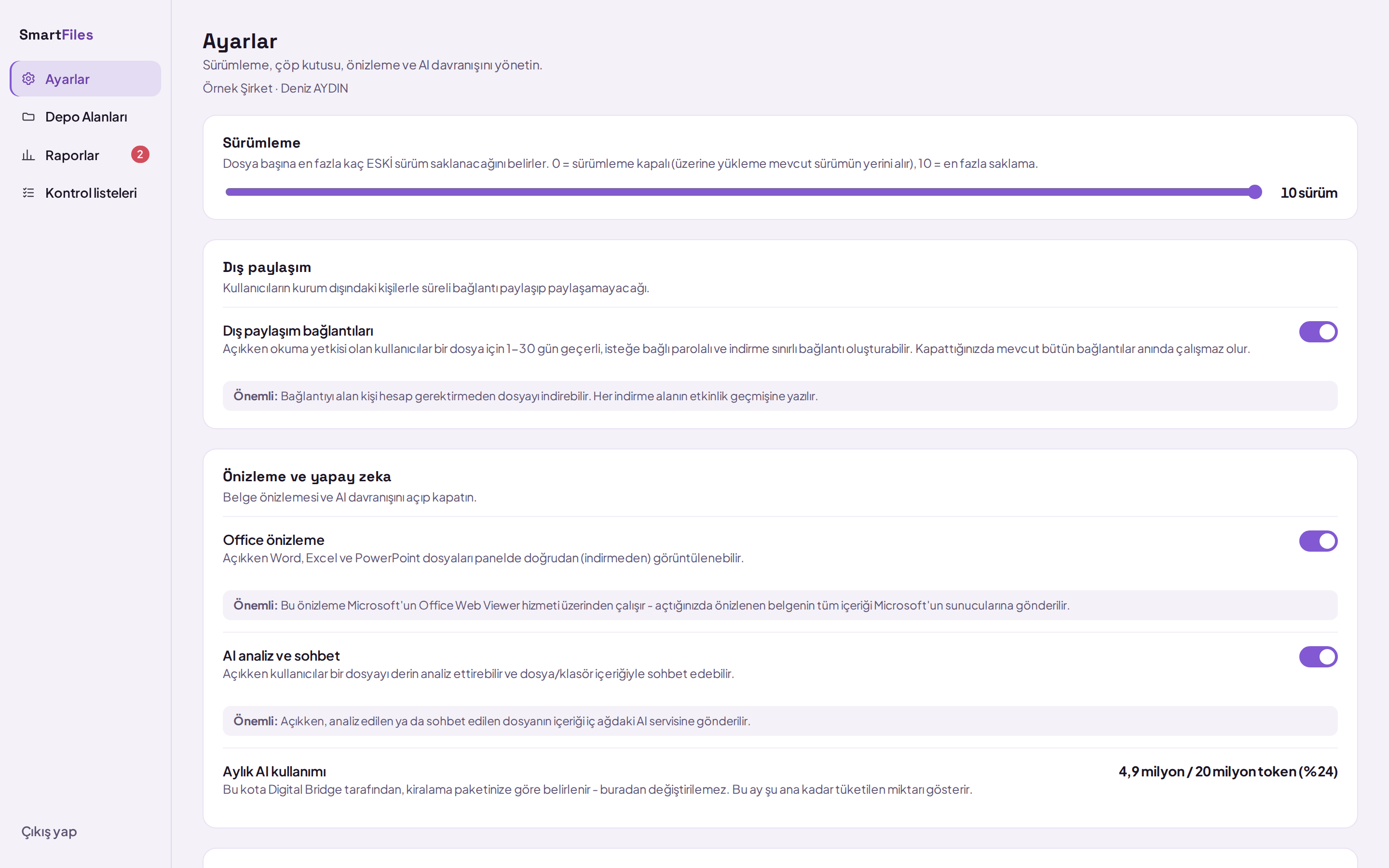The height and width of the screenshot is (868, 1389).
Task: Click the 'Office önizleme' label
Action: pos(274,540)
